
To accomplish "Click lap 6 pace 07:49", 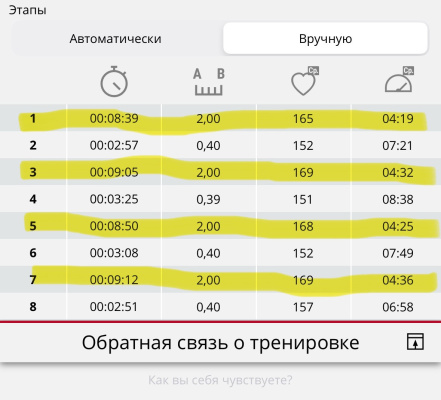I will tap(398, 253).
